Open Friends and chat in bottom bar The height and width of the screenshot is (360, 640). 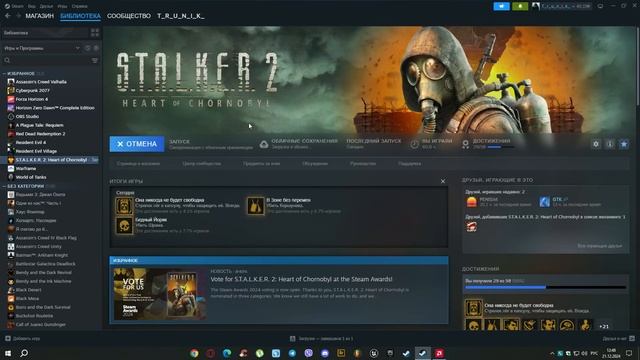618,338
